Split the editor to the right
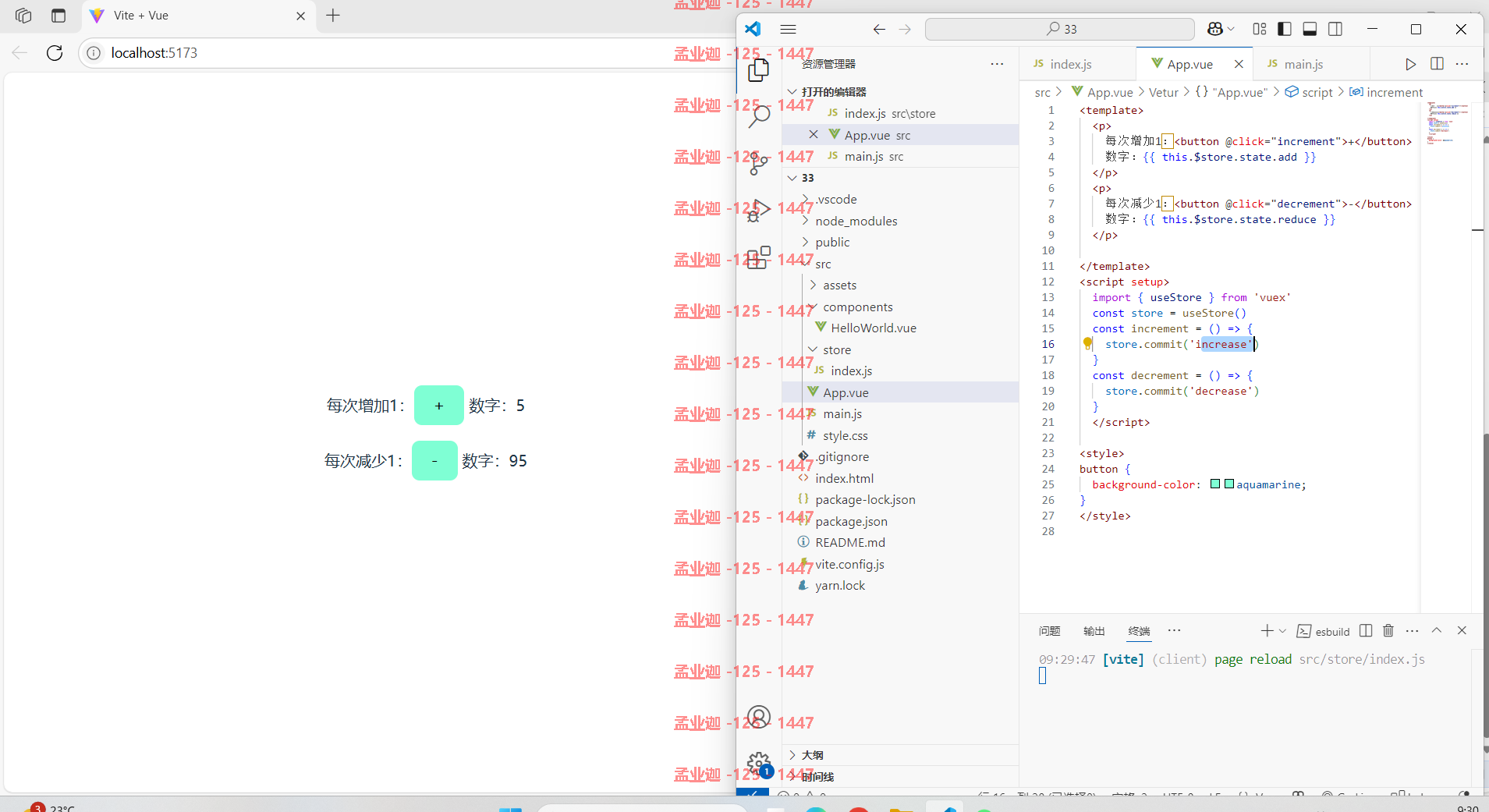Image resolution: width=1489 pixels, height=812 pixels. [x=1437, y=64]
